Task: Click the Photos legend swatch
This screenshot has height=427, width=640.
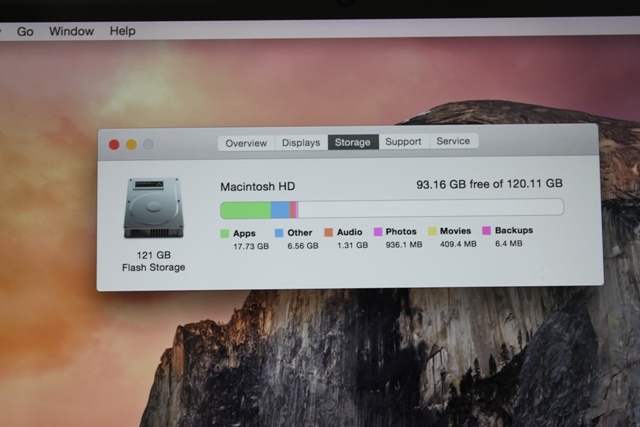Action: pyautogui.click(x=378, y=232)
